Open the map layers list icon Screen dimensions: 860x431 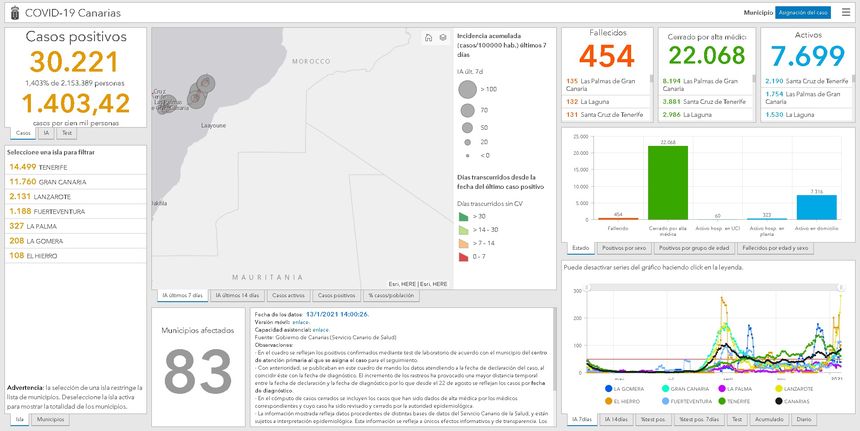[x=442, y=38]
